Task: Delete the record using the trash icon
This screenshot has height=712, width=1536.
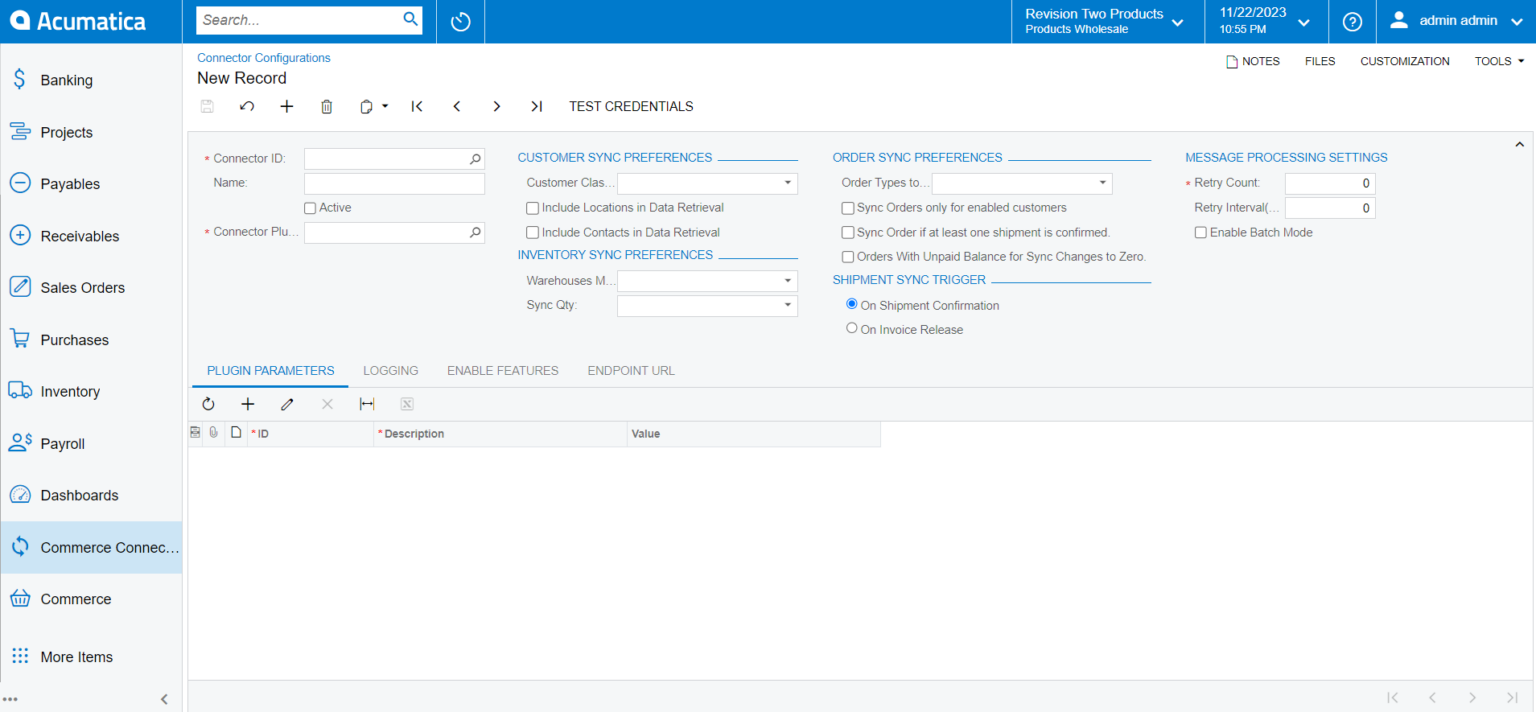Action: pos(327,106)
